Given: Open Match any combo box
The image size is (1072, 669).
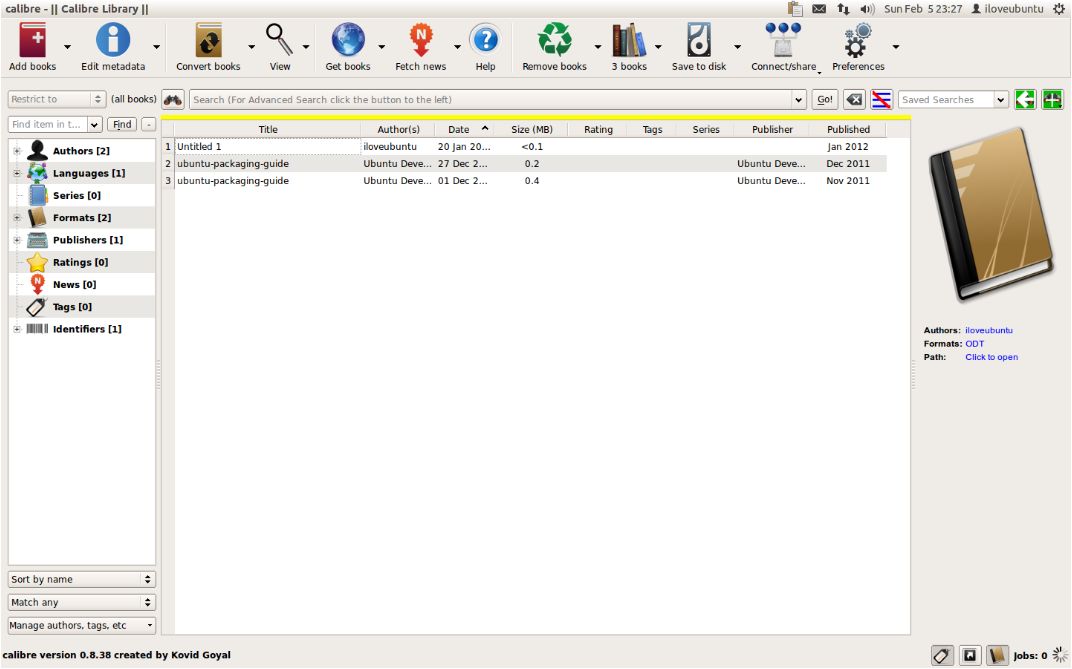Looking at the screenshot, I should pos(81,603).
